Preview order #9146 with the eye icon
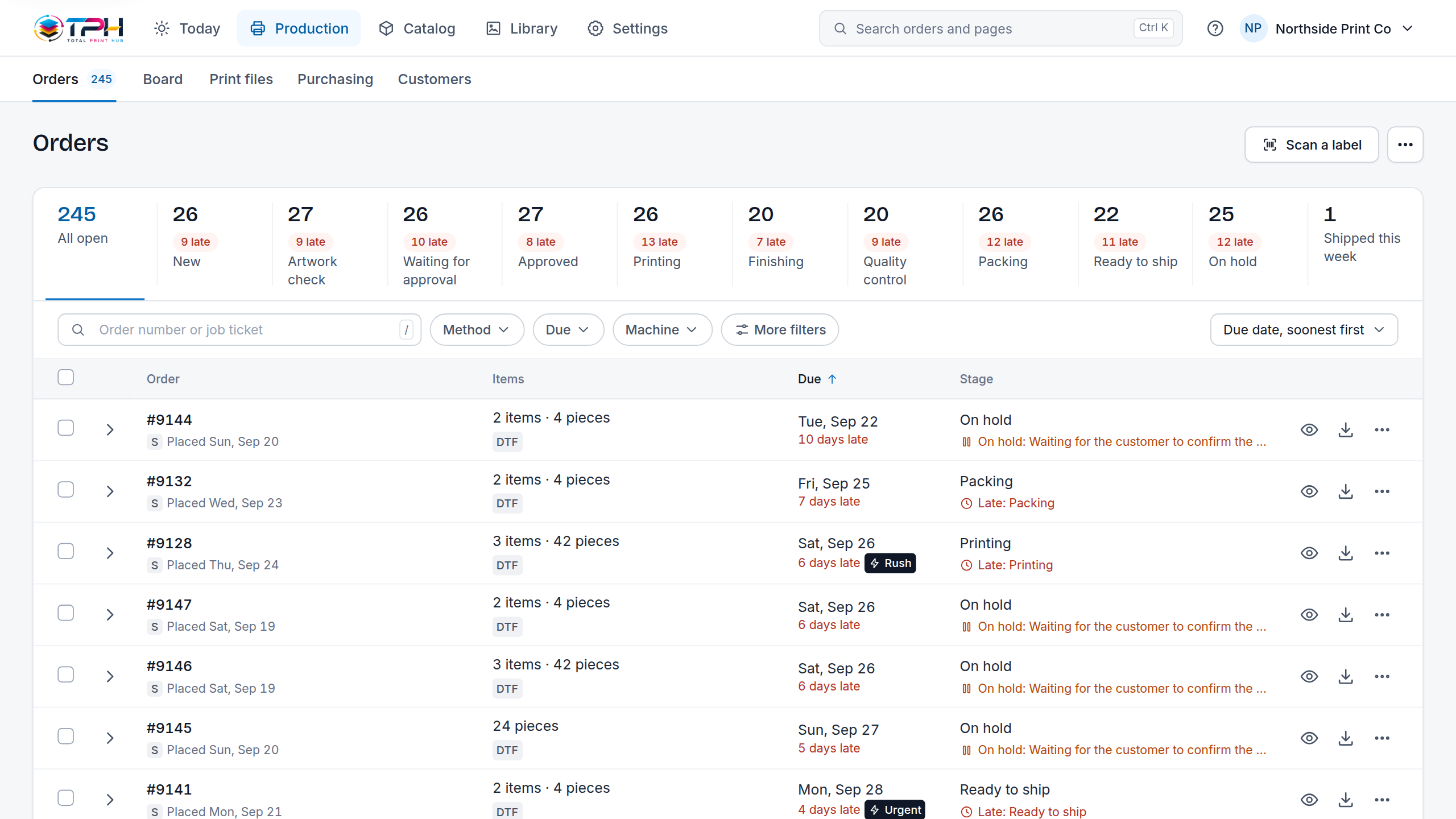 coord(1309,677)
